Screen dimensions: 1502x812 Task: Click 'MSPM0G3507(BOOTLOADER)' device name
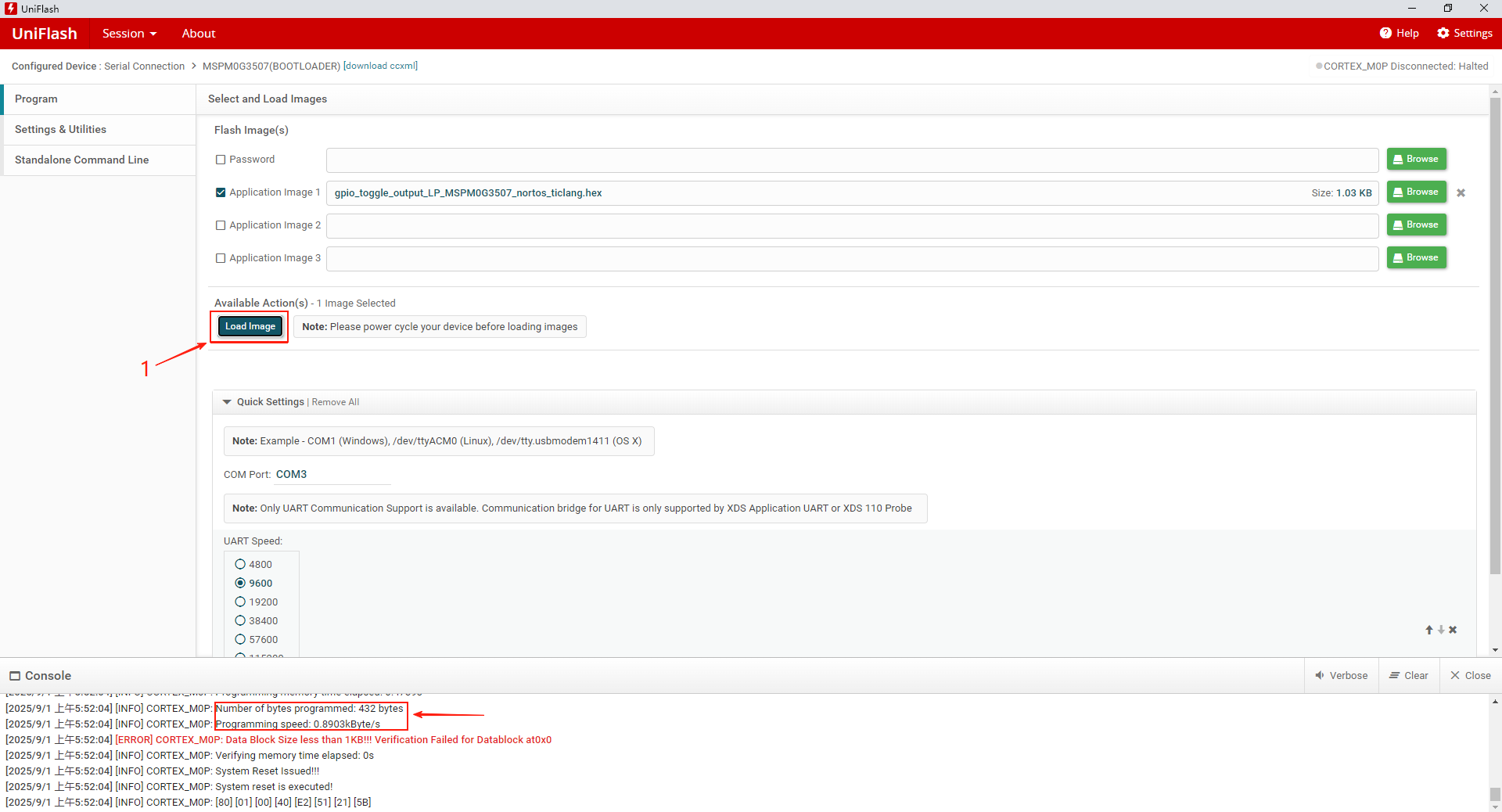(271, 66)
